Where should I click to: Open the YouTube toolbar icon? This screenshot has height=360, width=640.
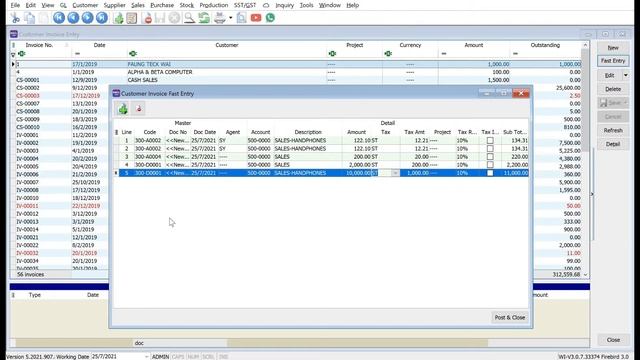point(256,18)
